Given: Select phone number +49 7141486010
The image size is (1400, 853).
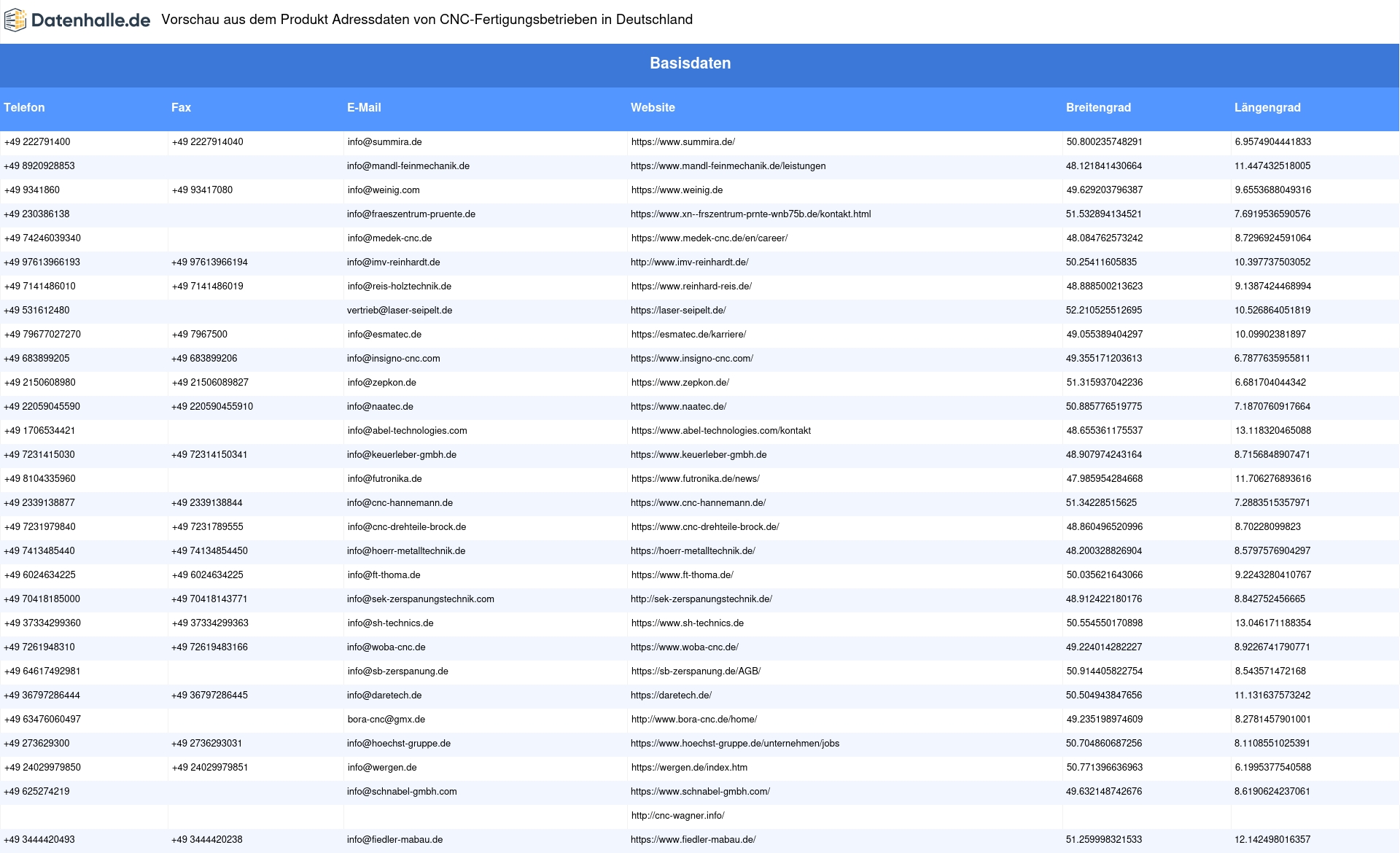Looking at the screenshot, I should [40, 287].
